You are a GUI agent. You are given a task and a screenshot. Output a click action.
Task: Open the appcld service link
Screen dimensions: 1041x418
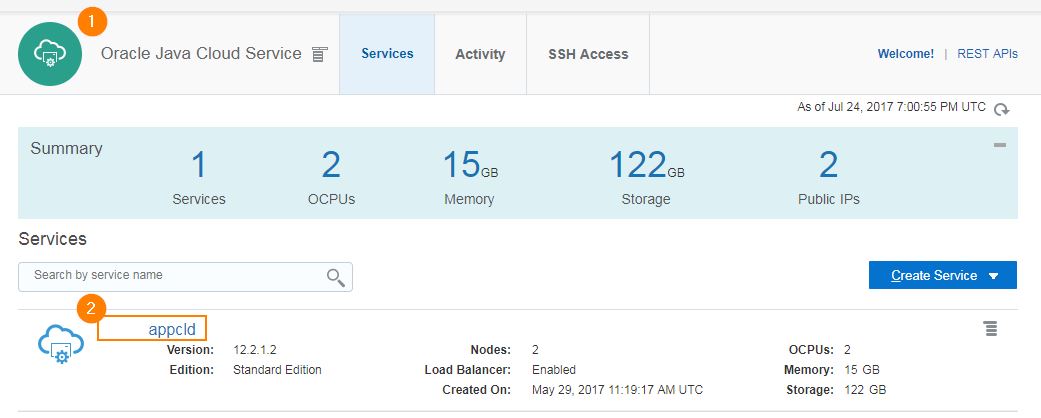172,329
